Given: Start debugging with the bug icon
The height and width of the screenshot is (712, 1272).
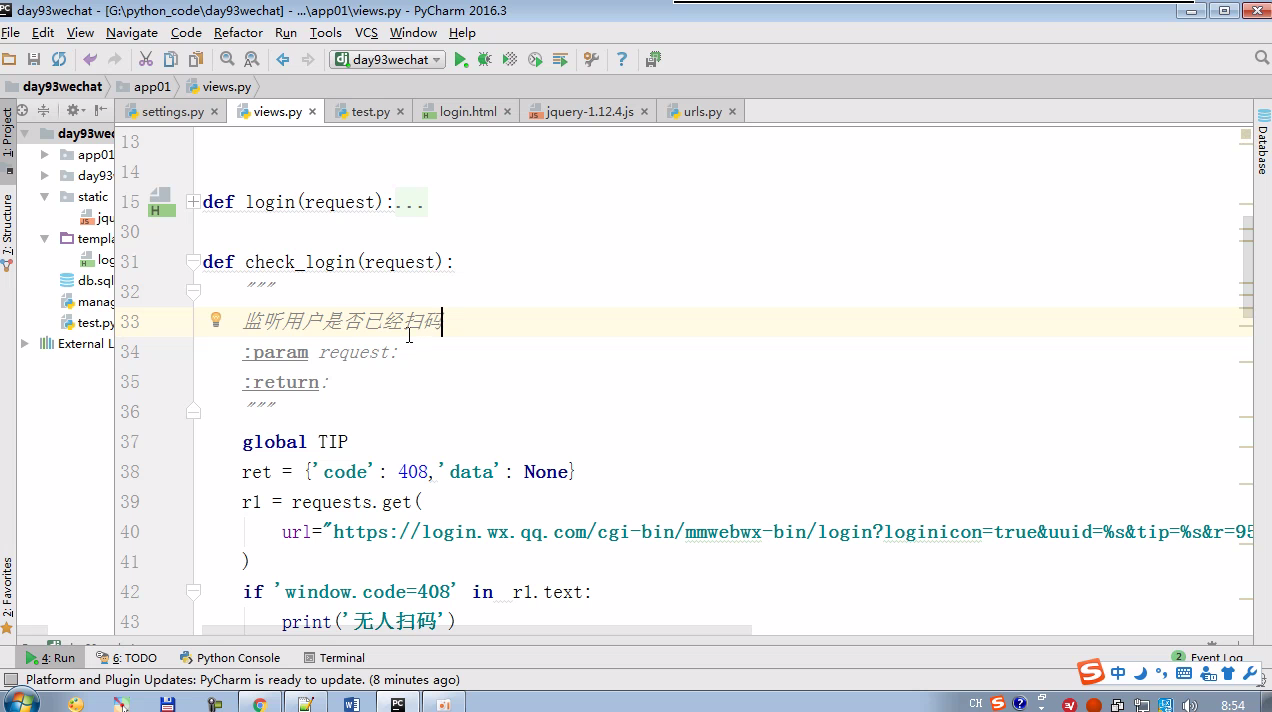Looking at the screenshot, I should pyautogui.click(x=485, y=60).
